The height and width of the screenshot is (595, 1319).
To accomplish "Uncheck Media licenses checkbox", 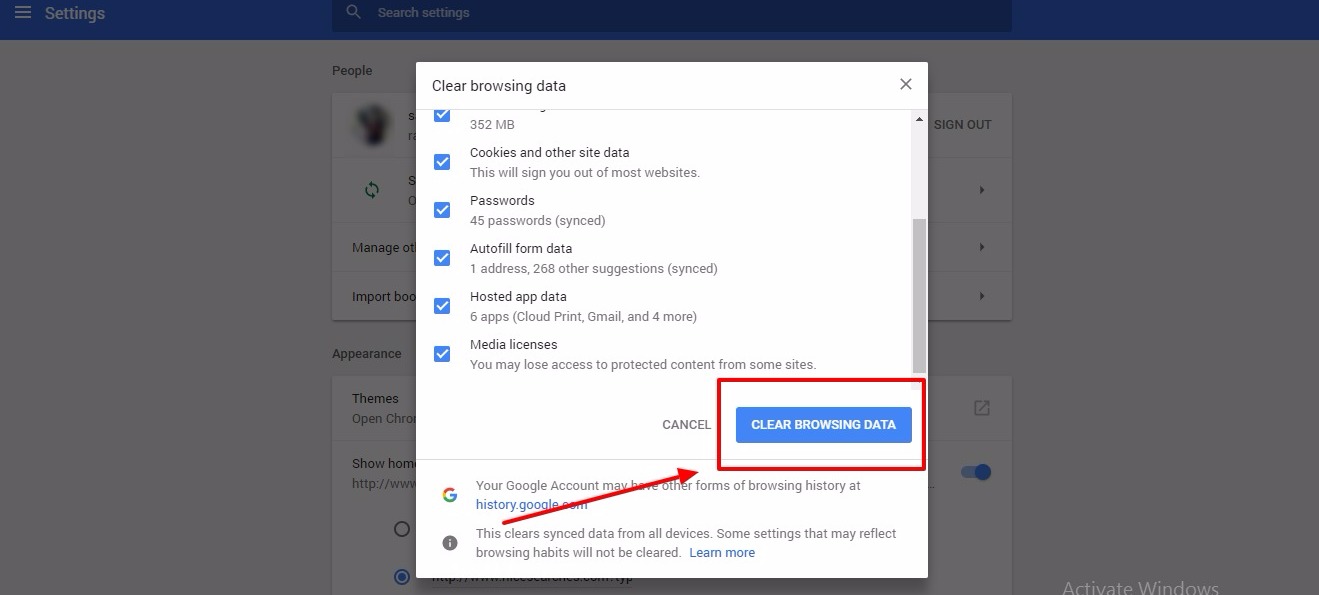I will [442, 354].
